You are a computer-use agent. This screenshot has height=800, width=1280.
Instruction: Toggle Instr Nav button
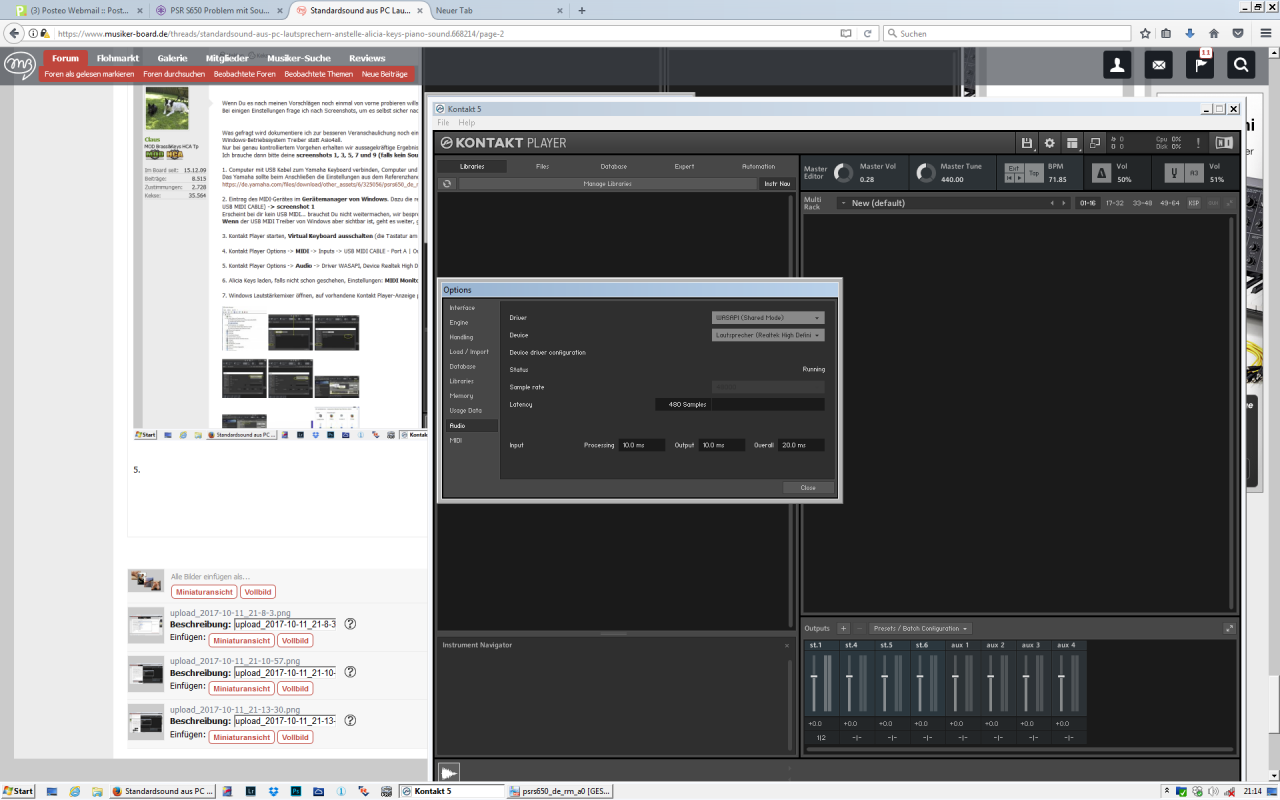(777, 183)
